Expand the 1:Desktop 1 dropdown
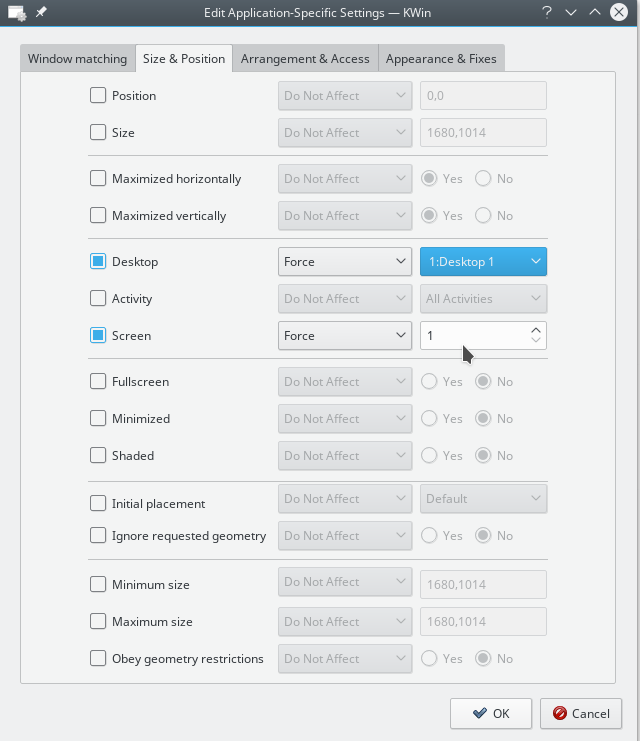 (x=483, y=262)
